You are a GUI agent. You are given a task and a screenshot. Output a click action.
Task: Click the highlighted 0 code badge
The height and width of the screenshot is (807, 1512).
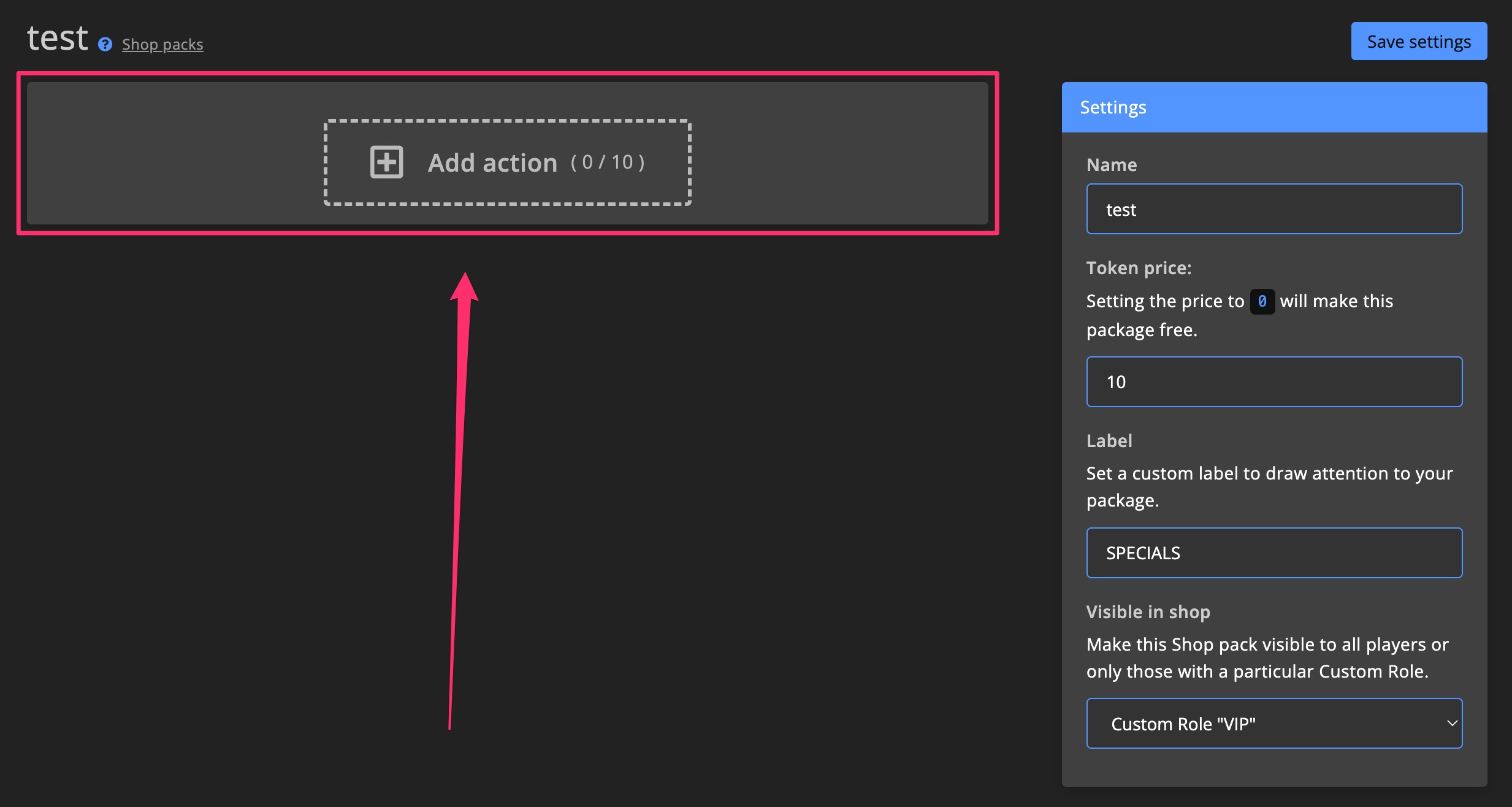coord(1262,301)
